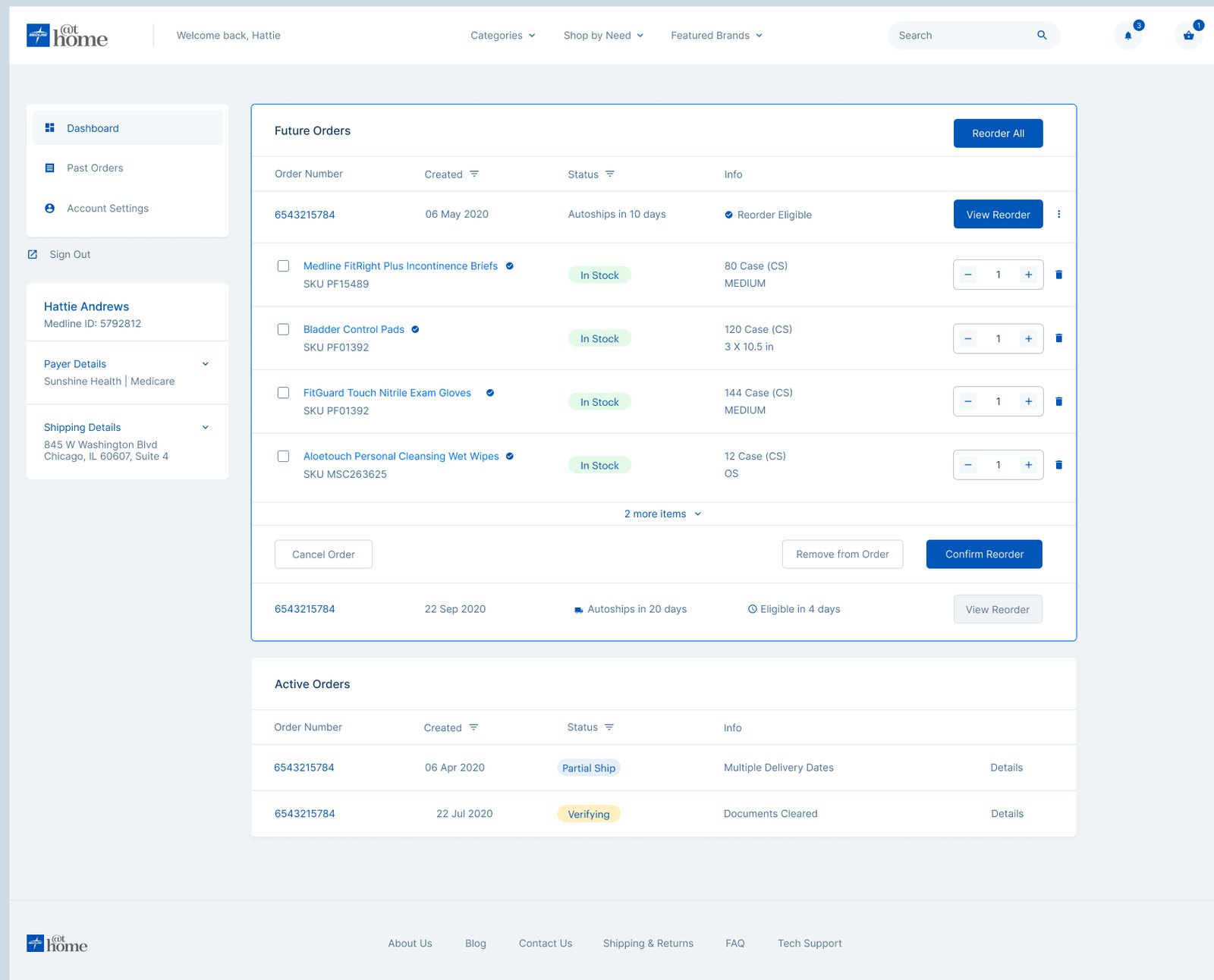Viewport: 1214px width, 980px height.
Task: Increase quantity of Aloetouch Wet Wipes
Action: pos(1028,465)
